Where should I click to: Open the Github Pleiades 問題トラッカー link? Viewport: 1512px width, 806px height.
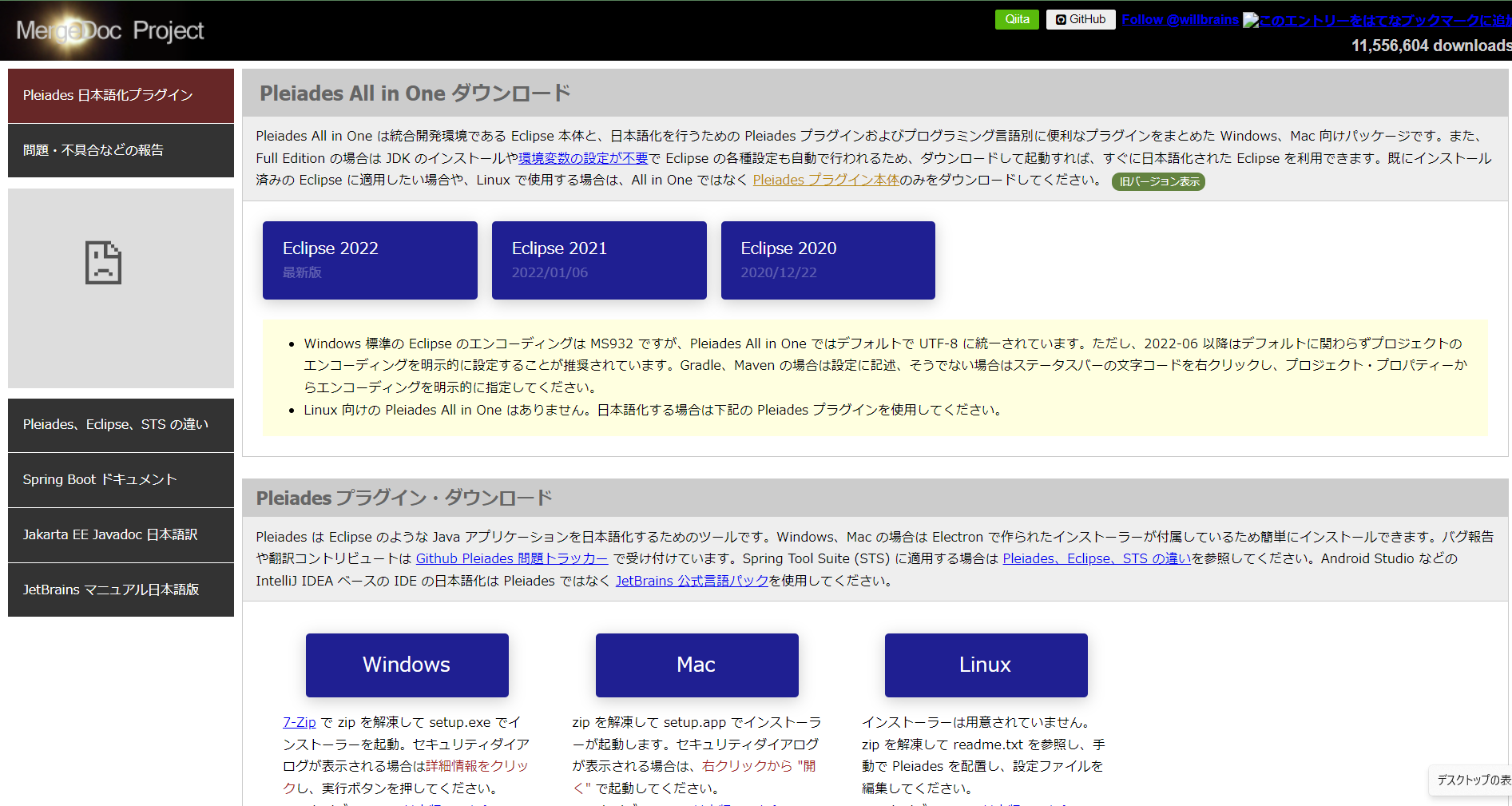coord(512,558)
